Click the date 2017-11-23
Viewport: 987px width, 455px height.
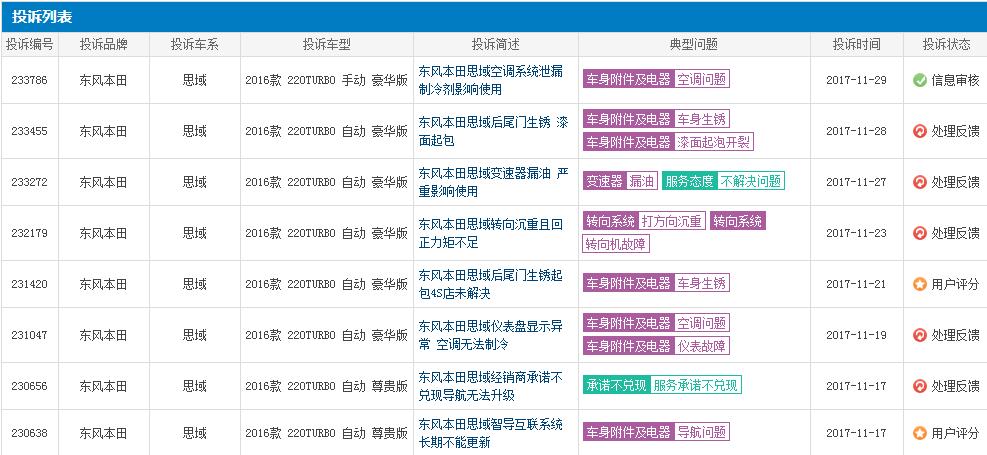coord(856,233)
